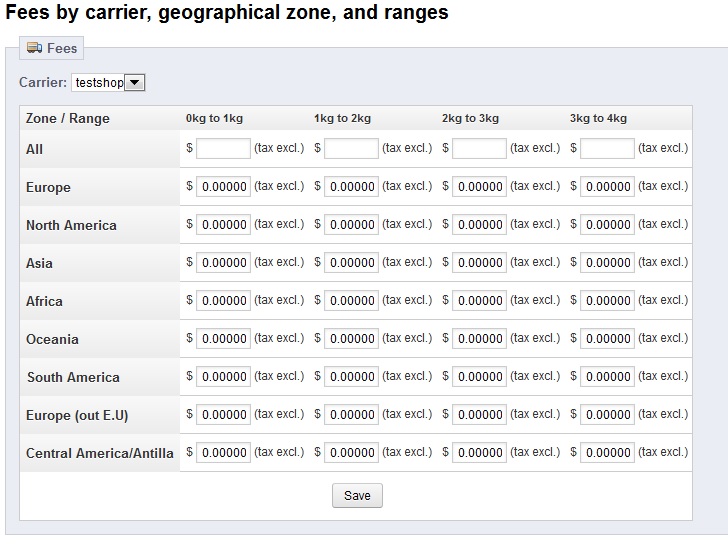This screenshot has height=544, width=728.
Task: Click Central America/Antilla 2kg to 3kg field
Action: point(479,453)
